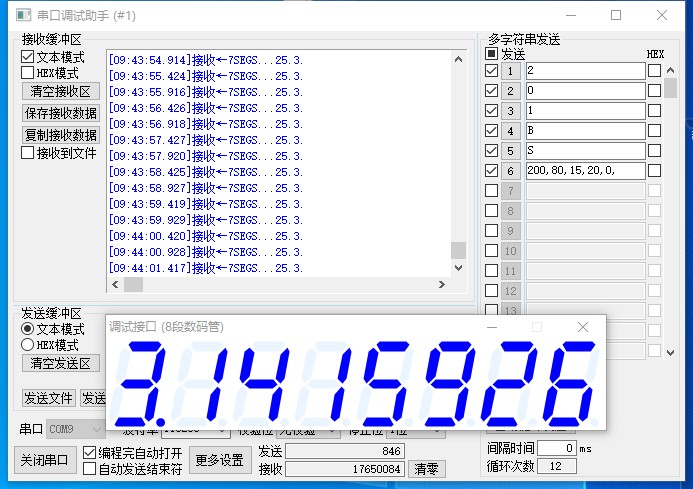693x489 pixels.
Task: Click the 间隔时间 input field
Action: point(556,448)
